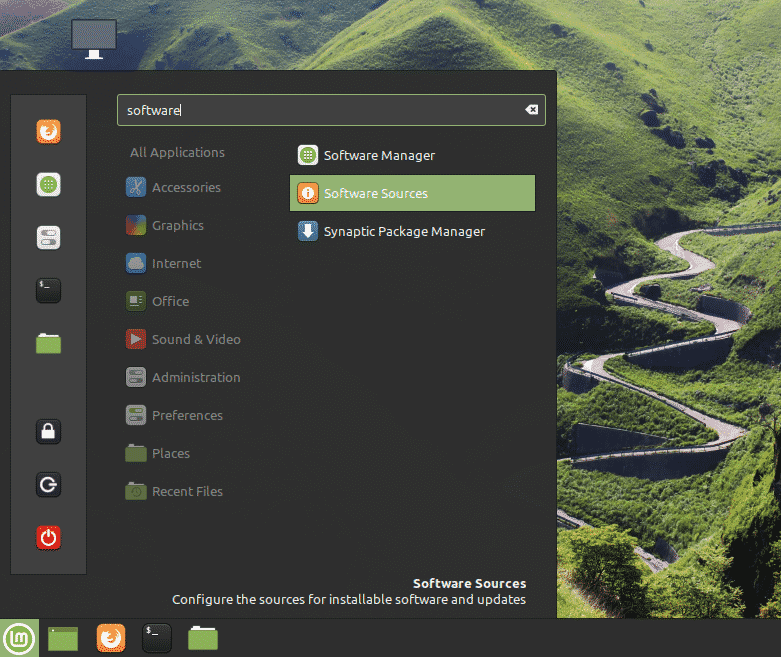Launch Firefox from the menu favorites sidebar
The image size is (781, 657).
(x=48, y=131)
